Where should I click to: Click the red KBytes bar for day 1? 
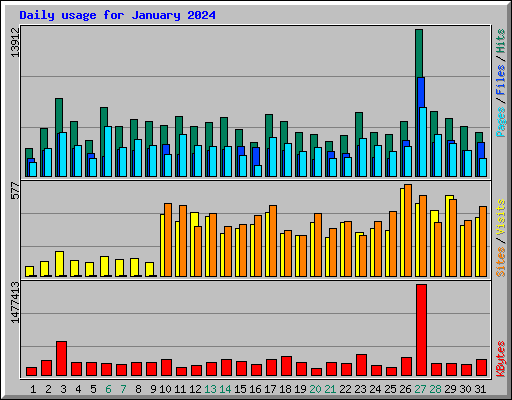[x=31, y=372]
